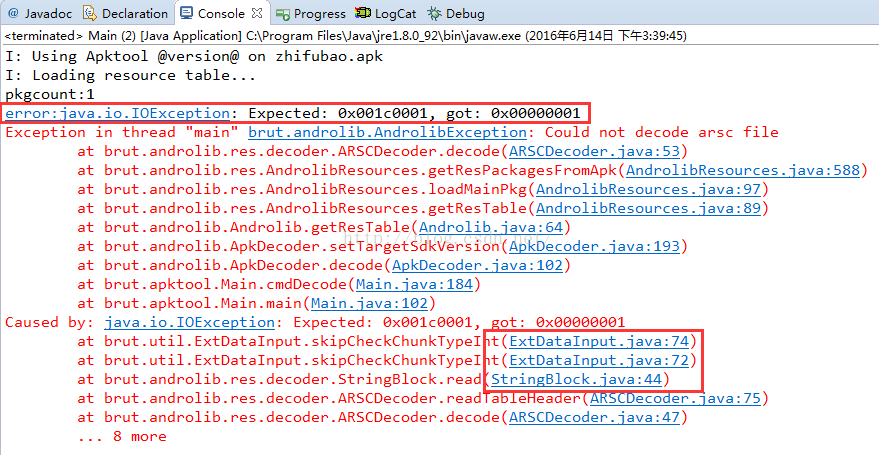This screenshot has width=879, height=455.
Task: Open the Main.java:102 link
Action: pos(369,304)
